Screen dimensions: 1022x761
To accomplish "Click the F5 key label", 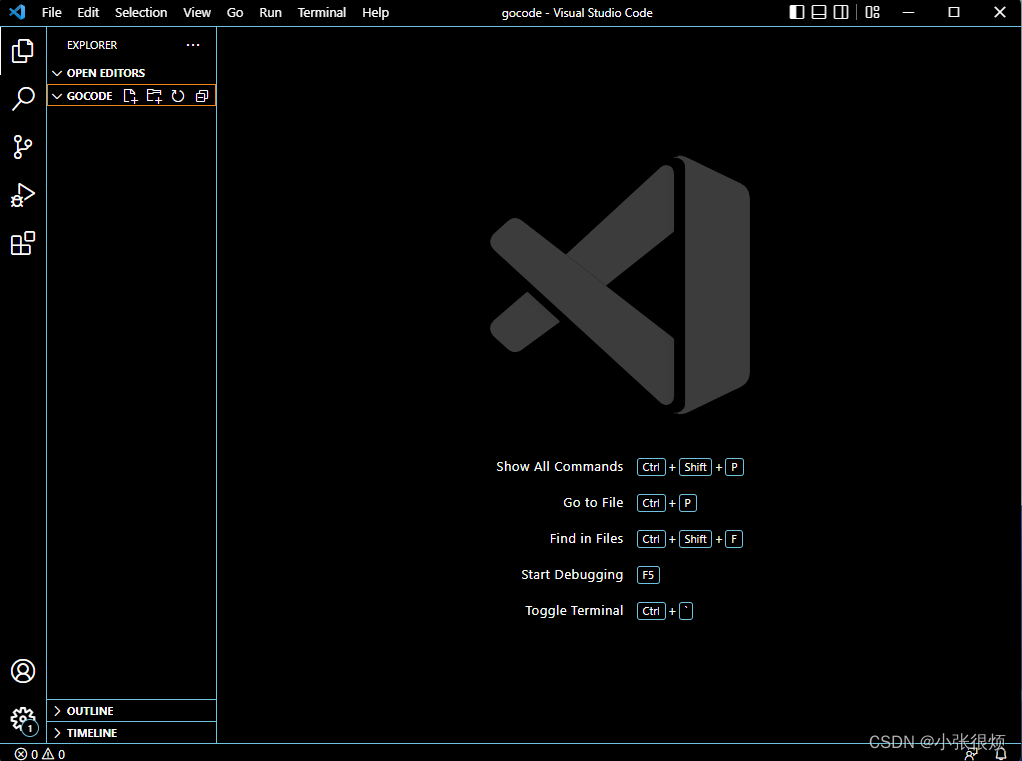I will 648,575.
